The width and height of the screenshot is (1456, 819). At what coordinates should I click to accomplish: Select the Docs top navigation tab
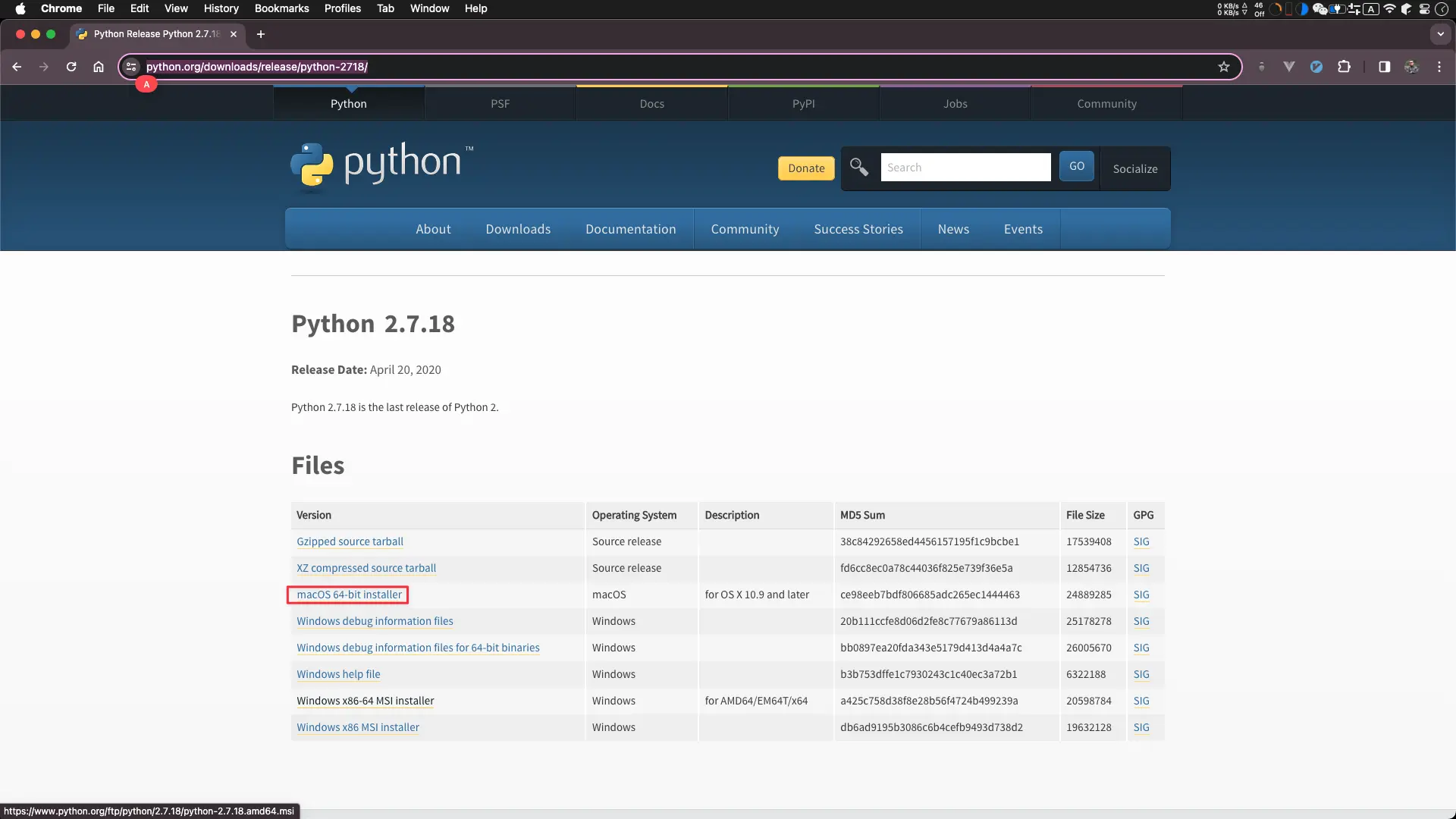(652, 104)
